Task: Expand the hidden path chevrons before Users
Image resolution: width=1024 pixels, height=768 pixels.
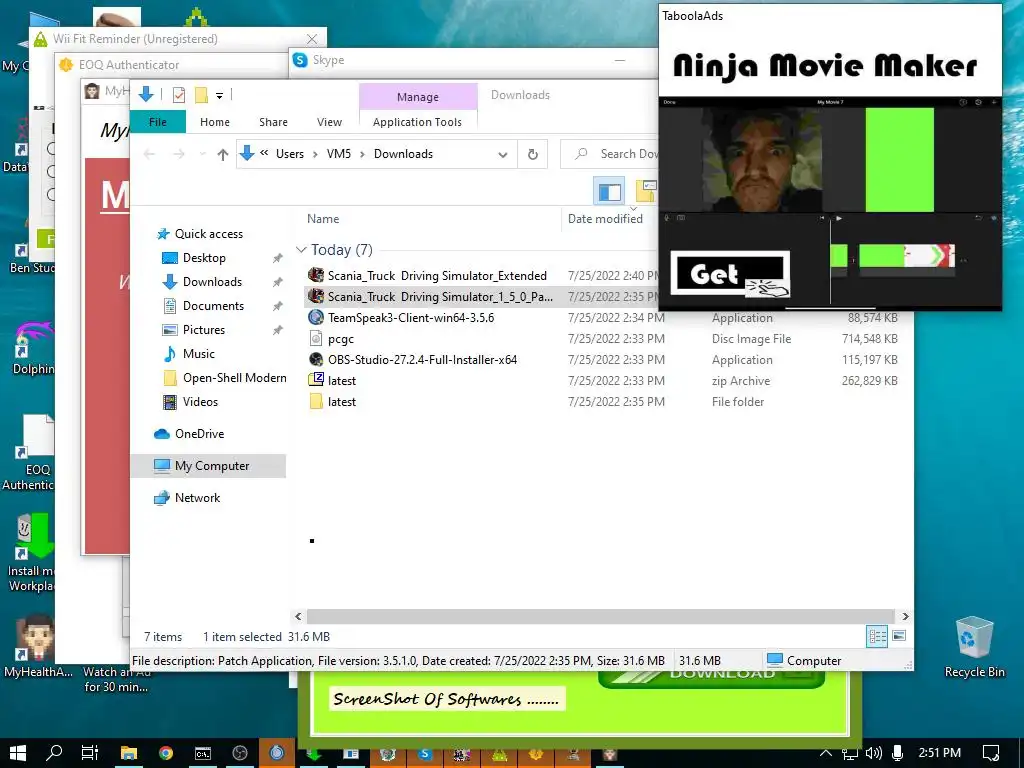Action: 264,153
